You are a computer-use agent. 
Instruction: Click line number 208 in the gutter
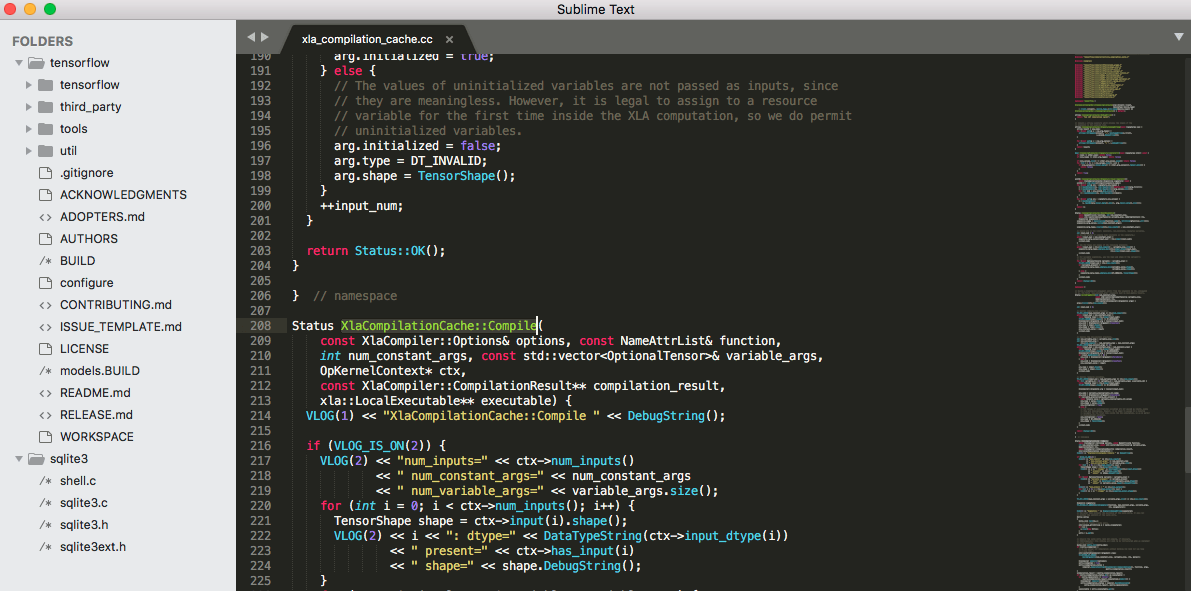[259, 325]
